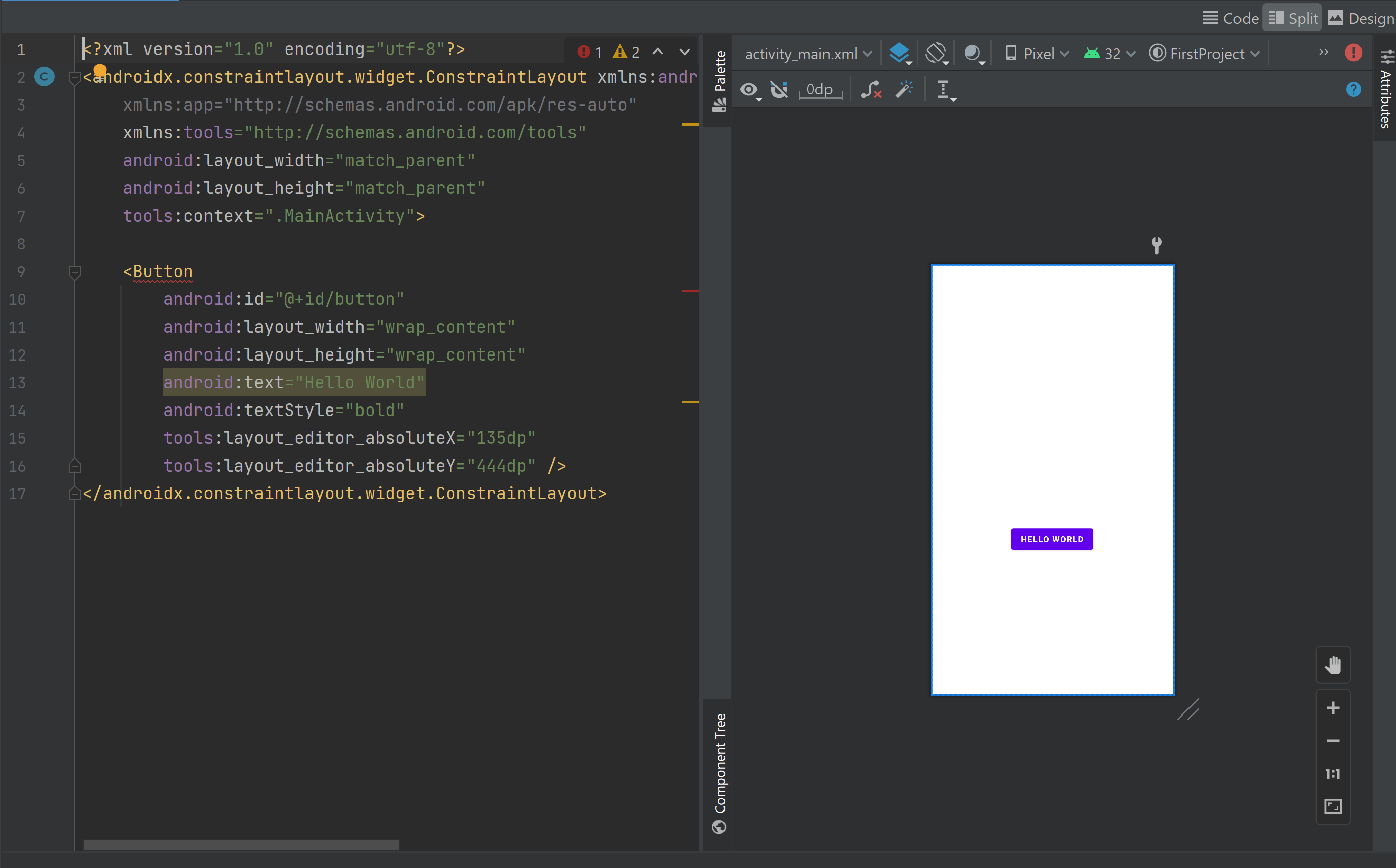Click the Clear Constraints icon
Image resolution: width=1396 pixels, height=868 pixels.
pyautogui.click(x=870, y=89)
